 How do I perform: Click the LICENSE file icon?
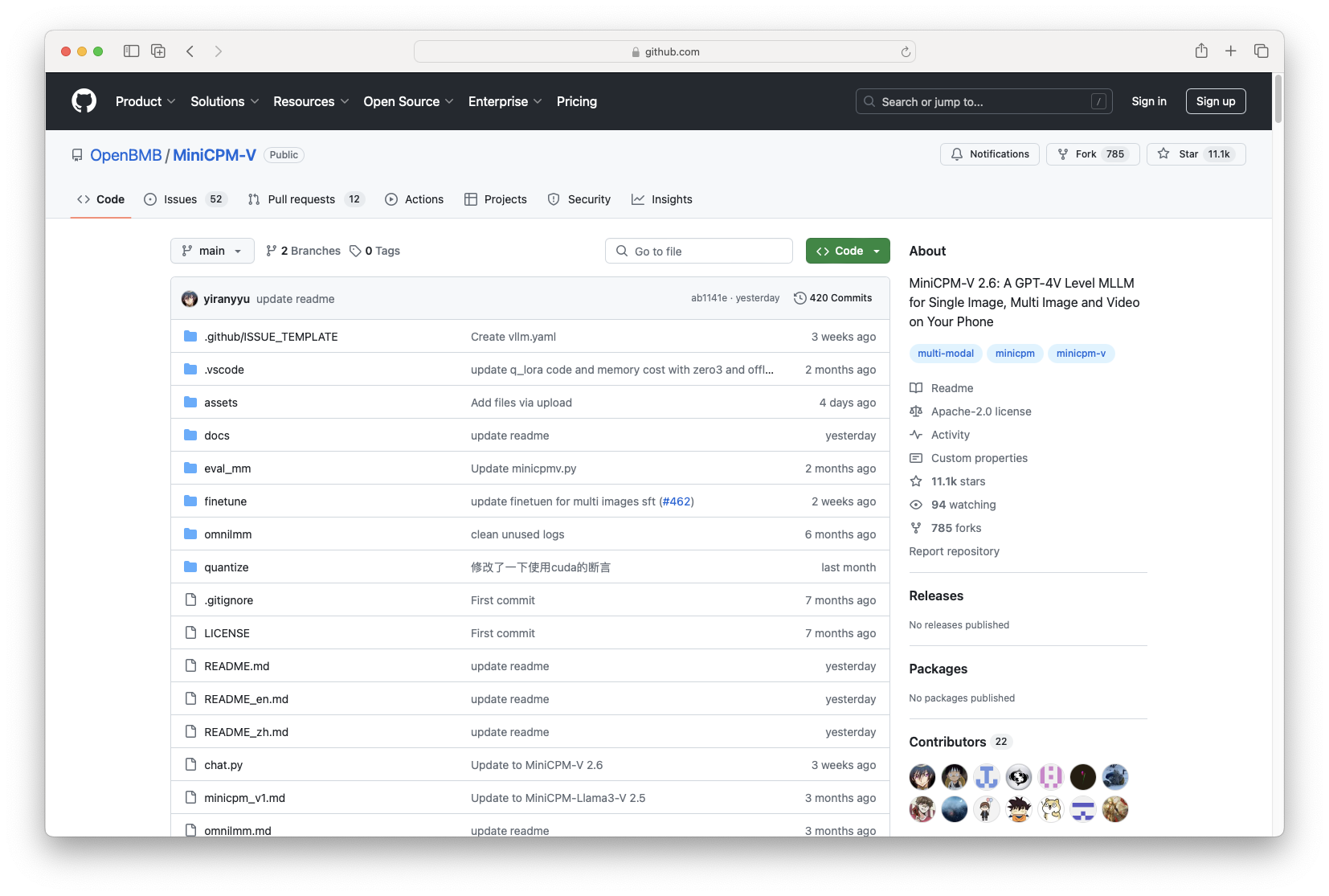coord(190,632)
